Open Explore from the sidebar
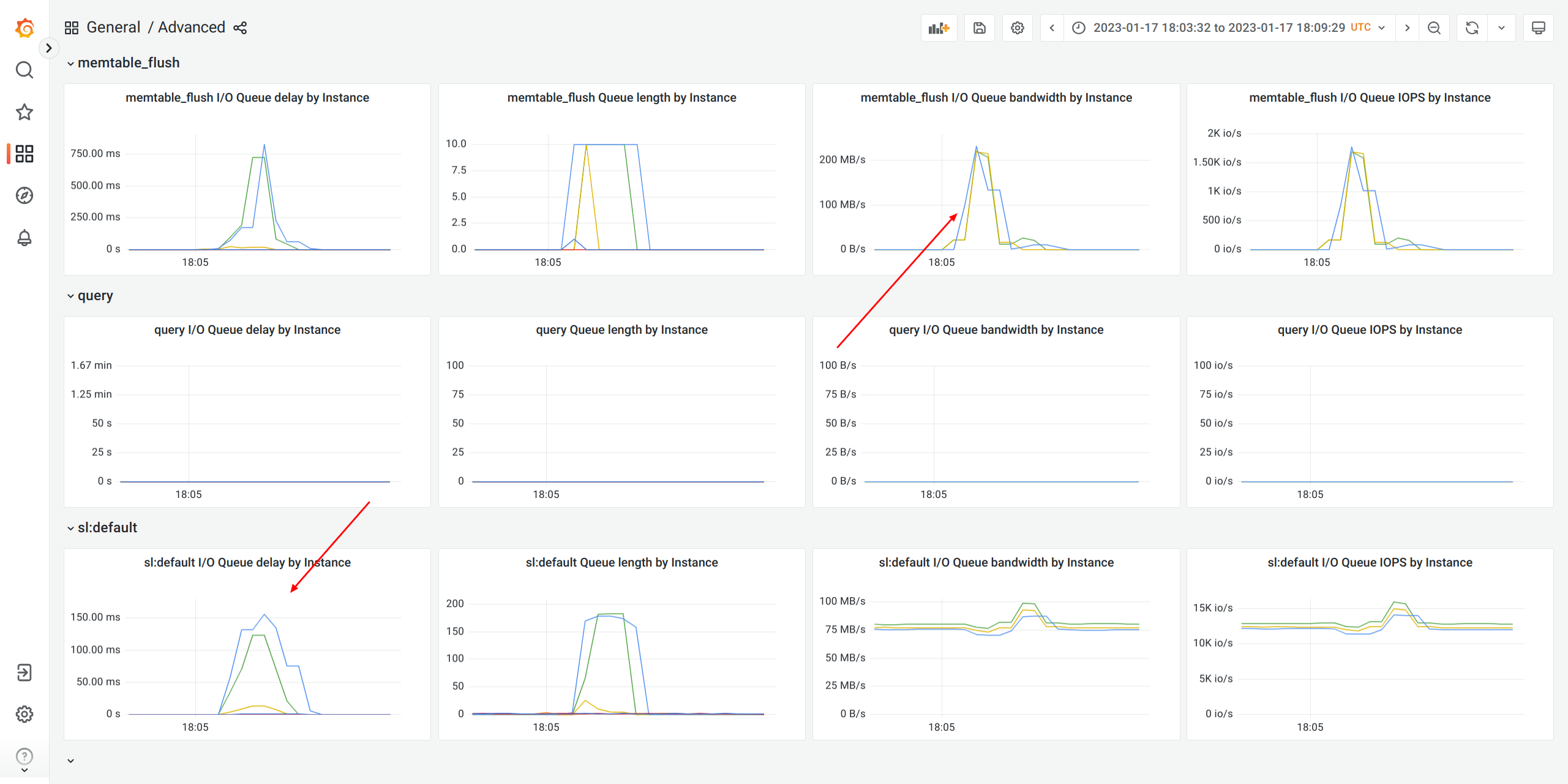1568x784 pixels. (x=24, y=195)
